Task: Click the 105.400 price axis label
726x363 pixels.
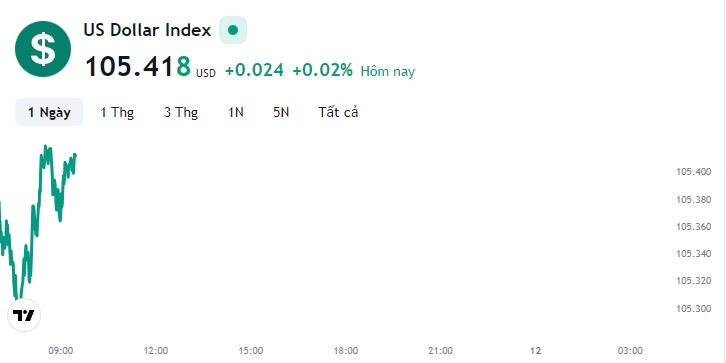Action: coord(694,172)
